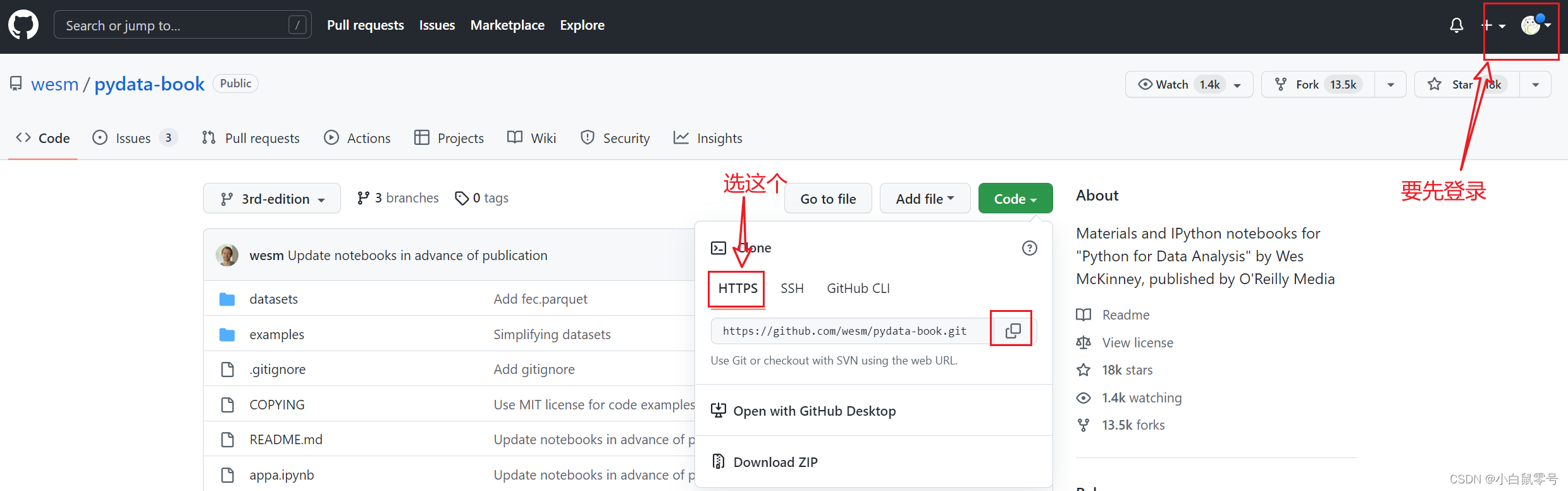Click the GitHub Octocat logo
This screenshot has height=491, width=1568.
pyautogui.click(x=23, y=25)
